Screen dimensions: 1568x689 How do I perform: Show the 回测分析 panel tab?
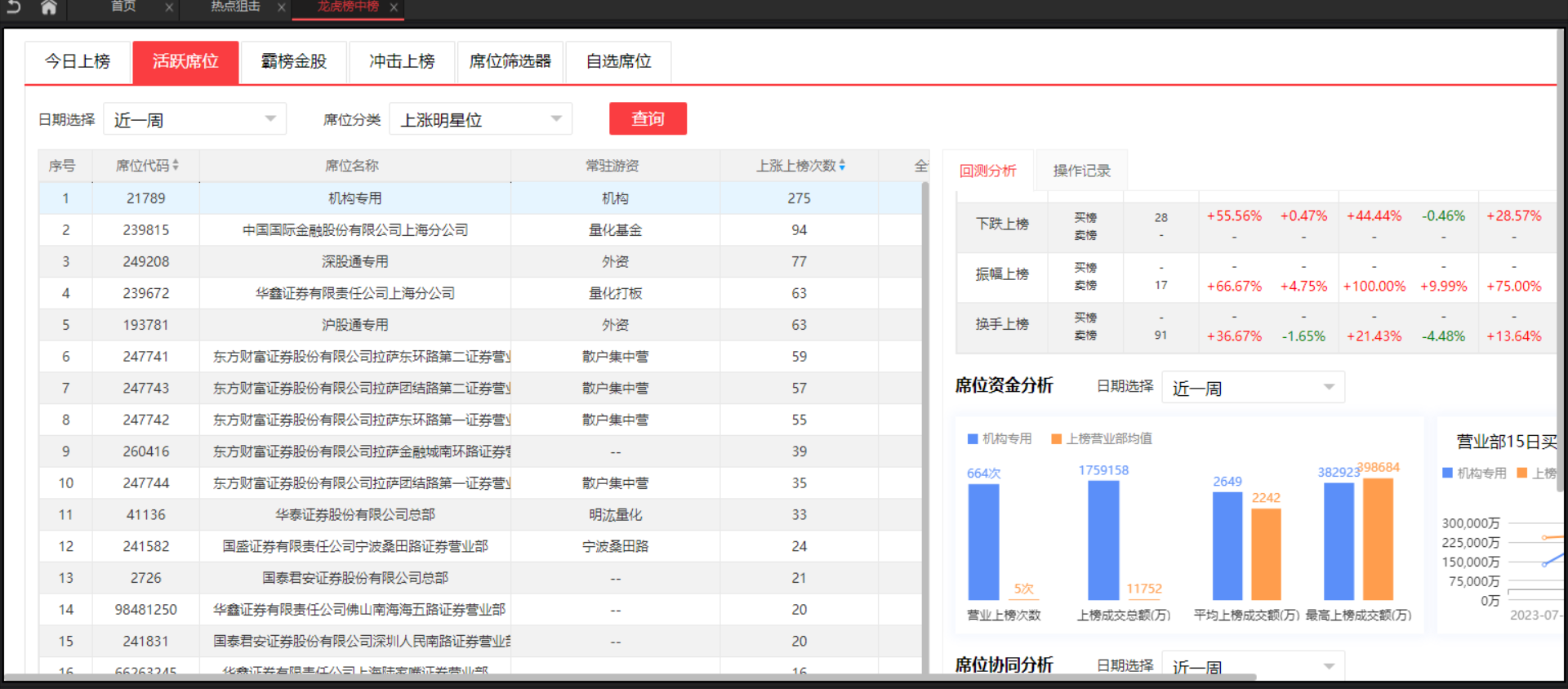(x=987, y=171)
